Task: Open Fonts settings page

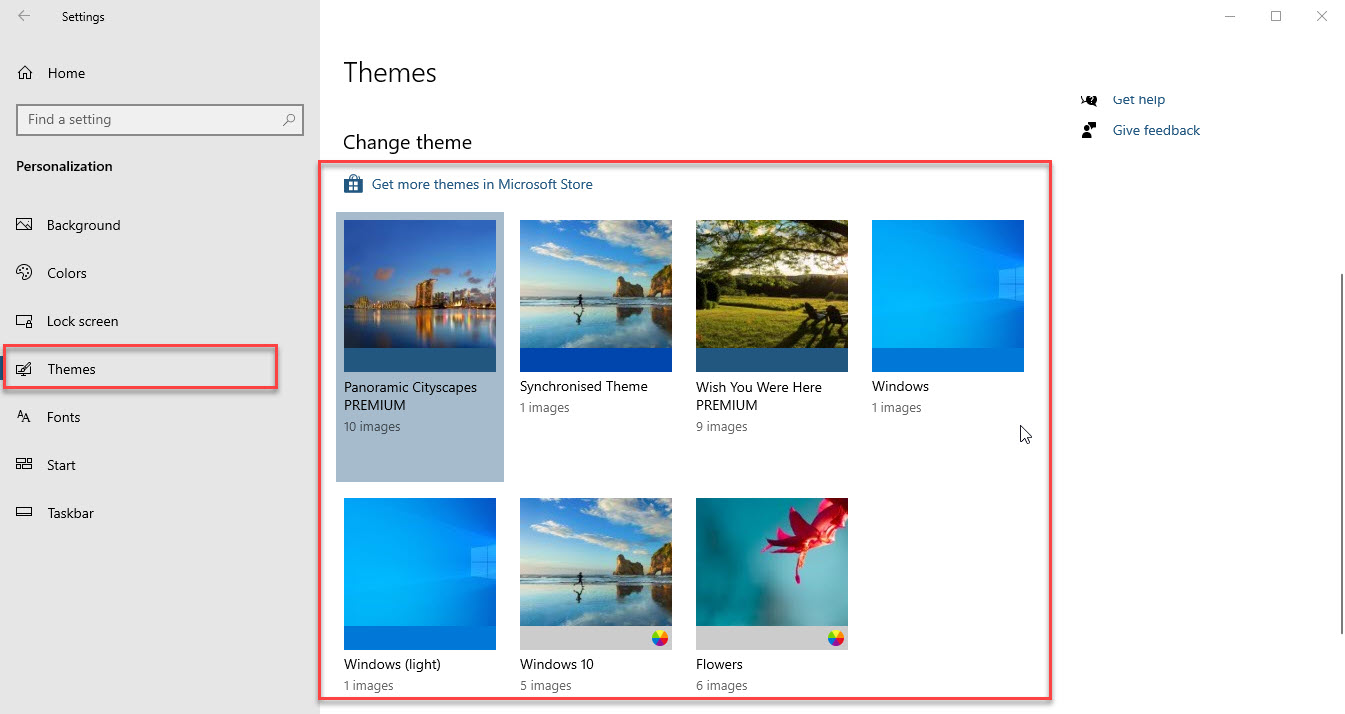Action: point(160,417)
